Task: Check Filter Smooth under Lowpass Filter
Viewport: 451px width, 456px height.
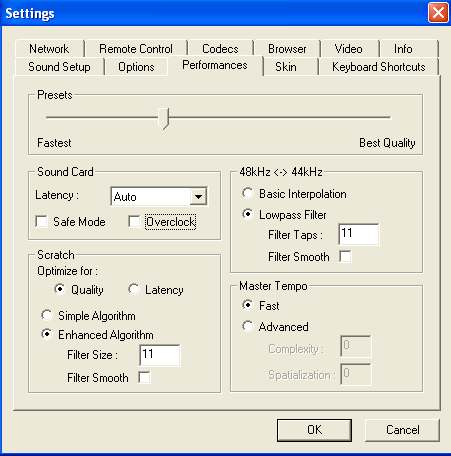Action: (x=345, y=257)
